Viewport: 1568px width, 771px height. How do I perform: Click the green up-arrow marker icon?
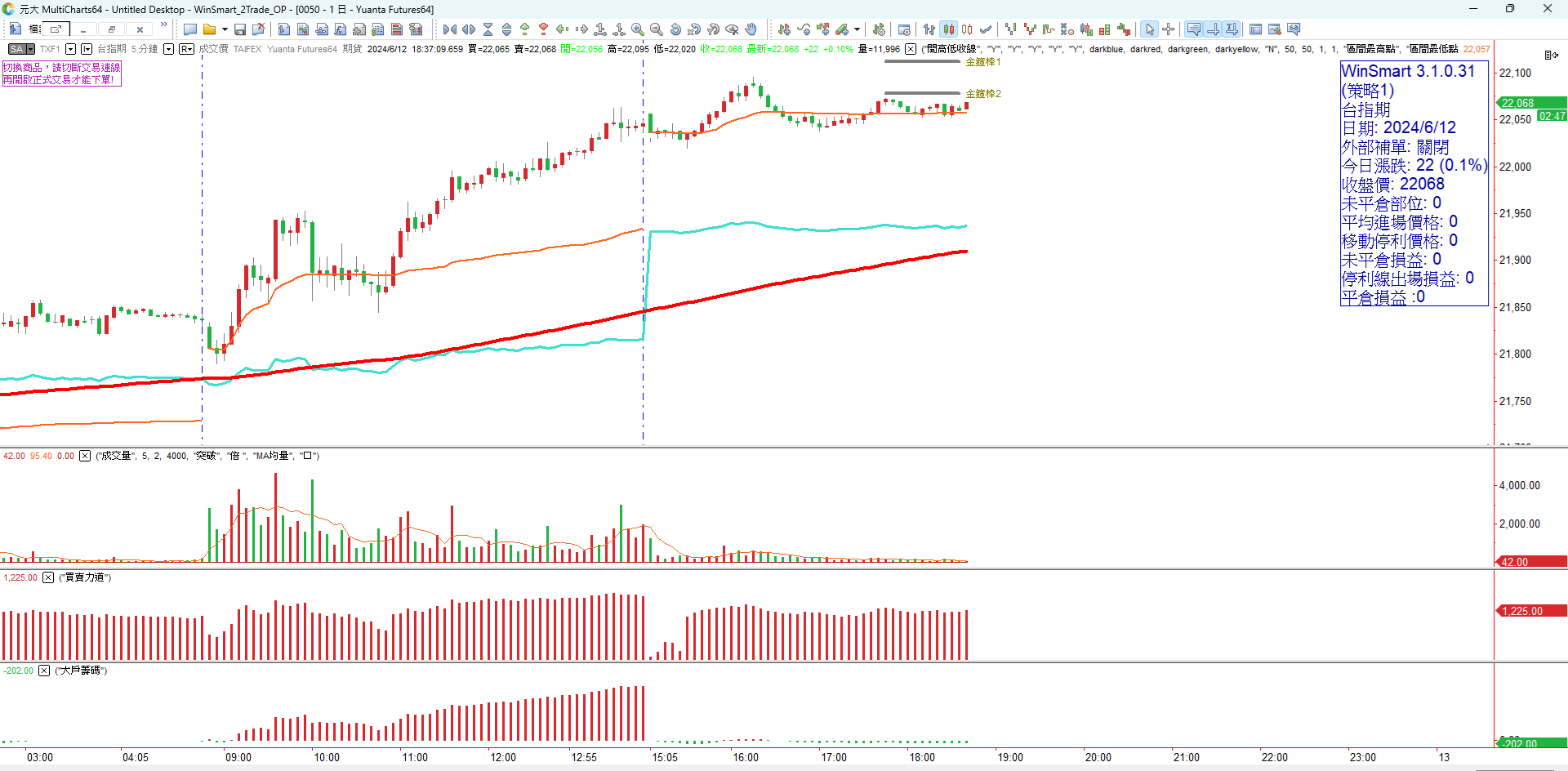(525, 29)
